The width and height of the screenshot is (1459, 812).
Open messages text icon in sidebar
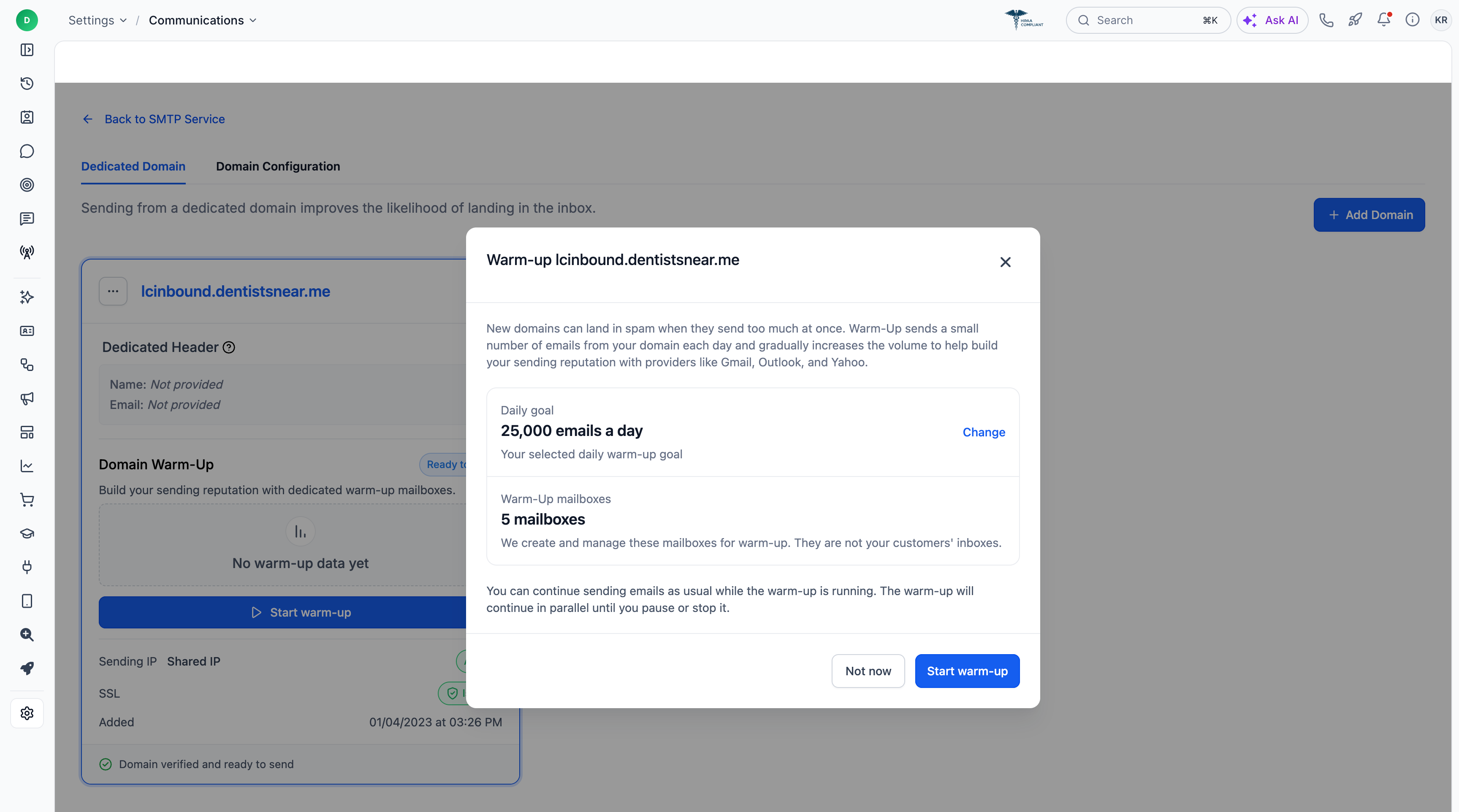(27, 219)
